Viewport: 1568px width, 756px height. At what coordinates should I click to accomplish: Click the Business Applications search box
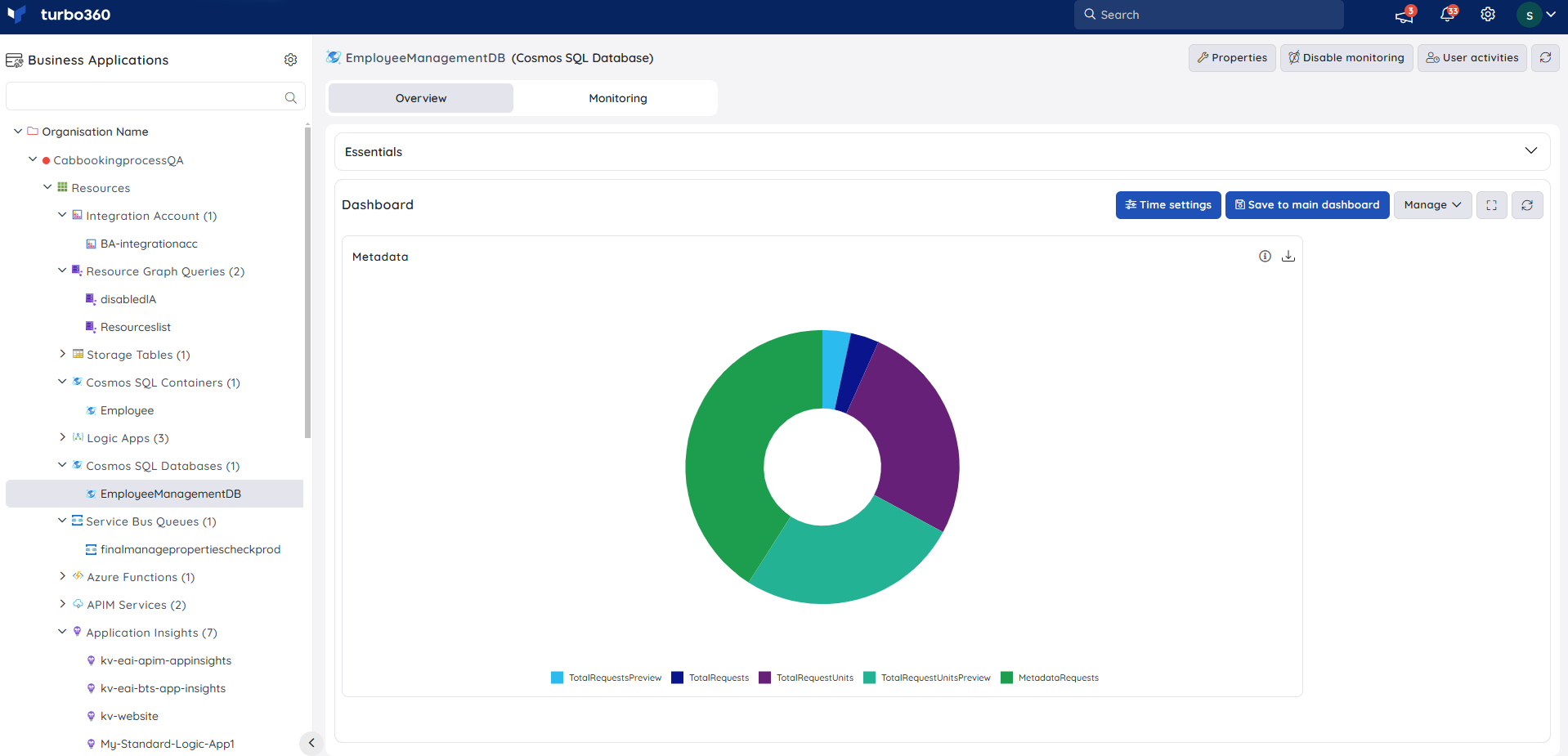click(x=155, y=96)
